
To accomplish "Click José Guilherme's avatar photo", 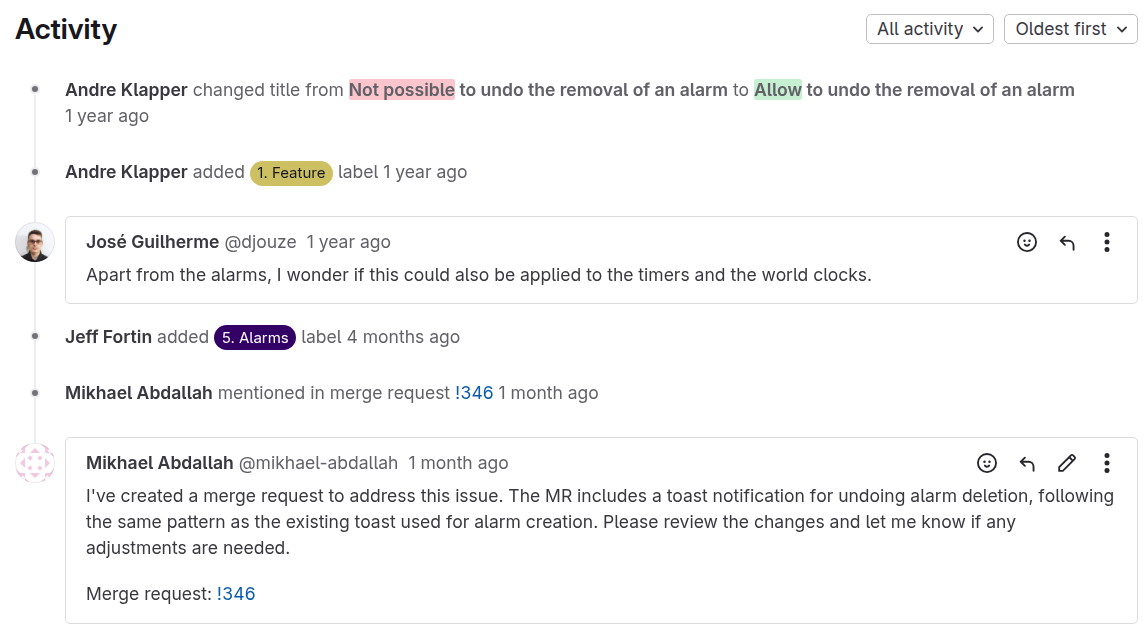I will (34, 243).
